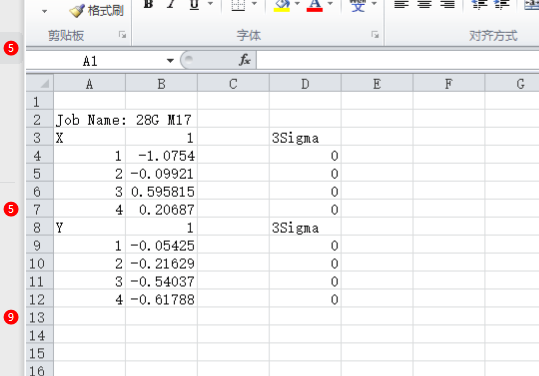Click cell with value -0.21629
Viewport: 539px width, 376px height.
(162, 263)
